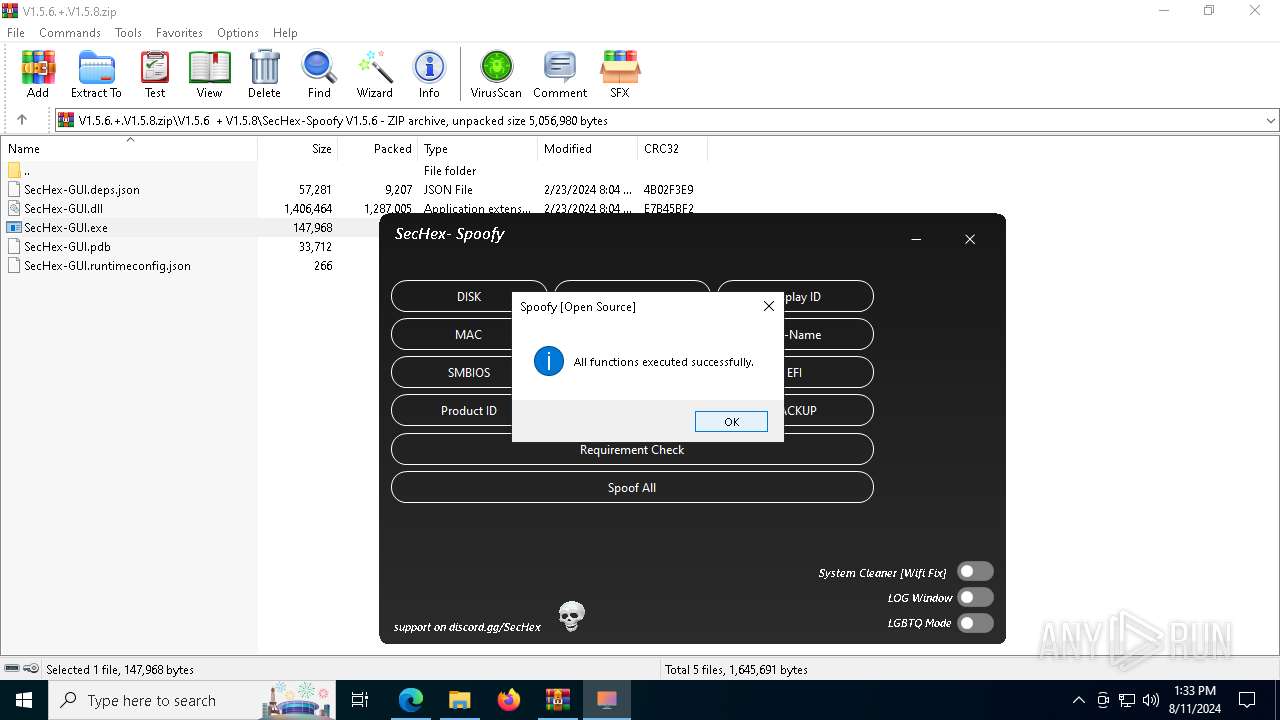Click the Extract To toolbar icon
1280x720 pixels.
tap(96, 75)
